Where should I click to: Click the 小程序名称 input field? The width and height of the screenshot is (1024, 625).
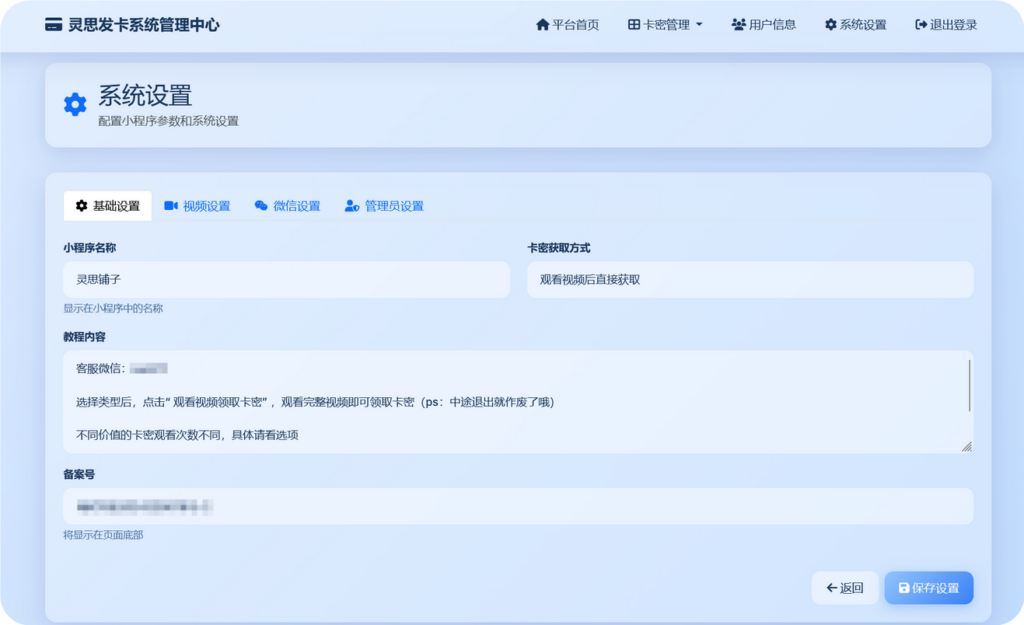[286, 280]
